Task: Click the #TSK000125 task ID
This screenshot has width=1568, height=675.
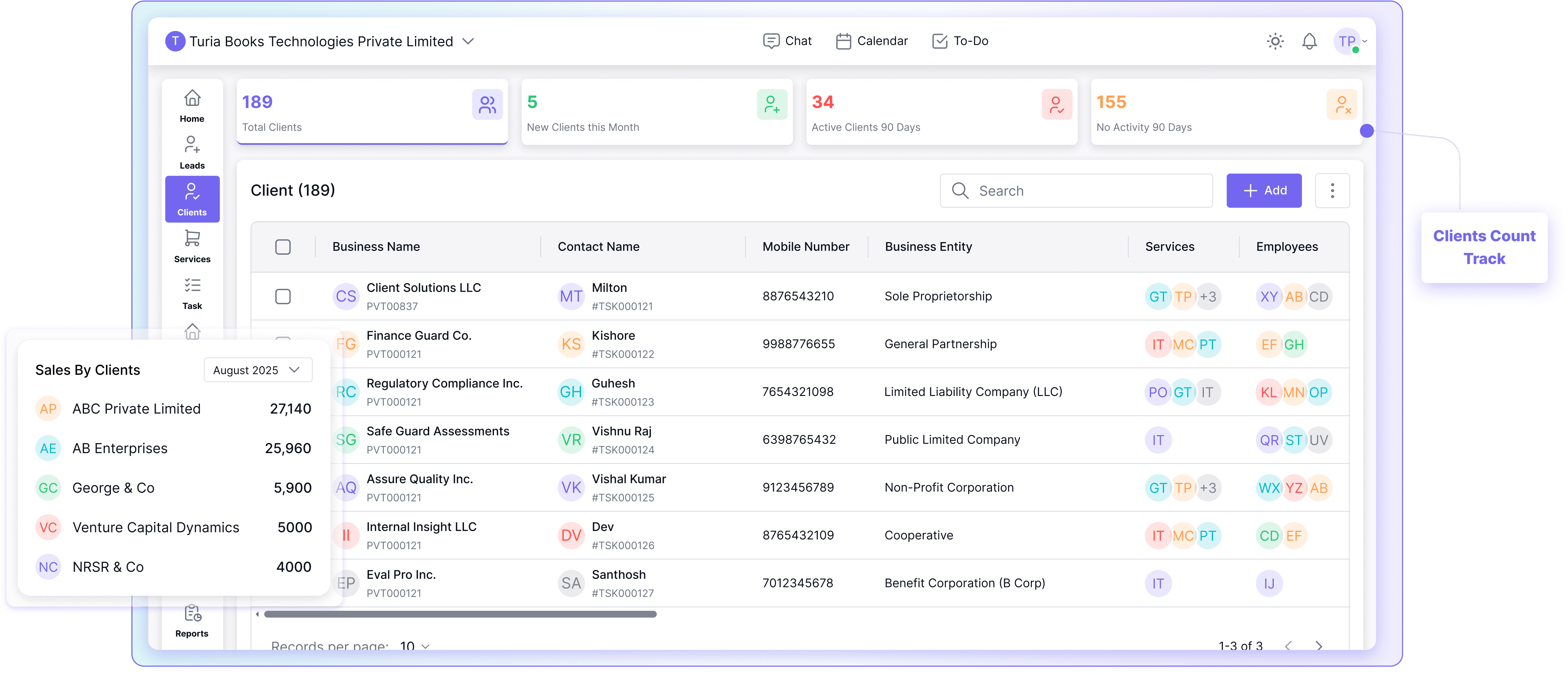Action: click(x=623, y=498)
